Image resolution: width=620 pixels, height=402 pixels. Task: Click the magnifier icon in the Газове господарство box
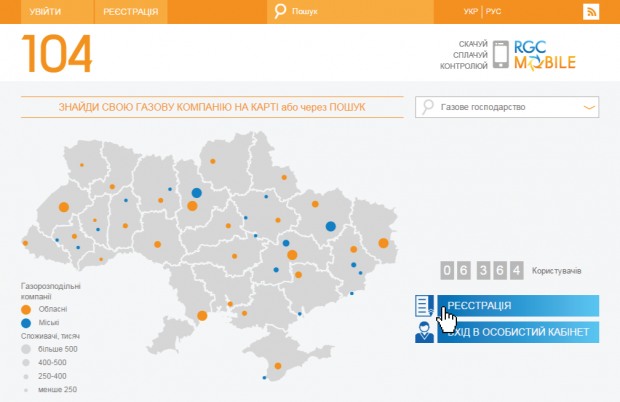tap(428, 107)
